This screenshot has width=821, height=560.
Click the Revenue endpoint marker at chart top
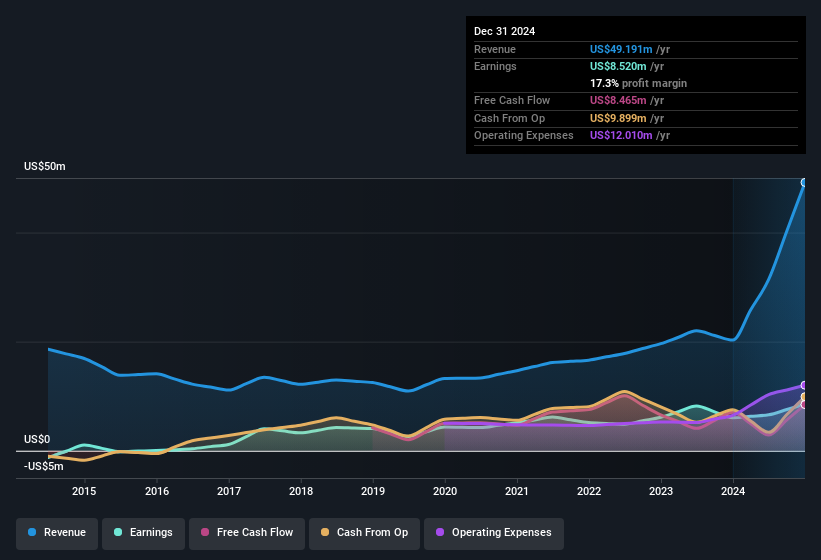(804, 183)
